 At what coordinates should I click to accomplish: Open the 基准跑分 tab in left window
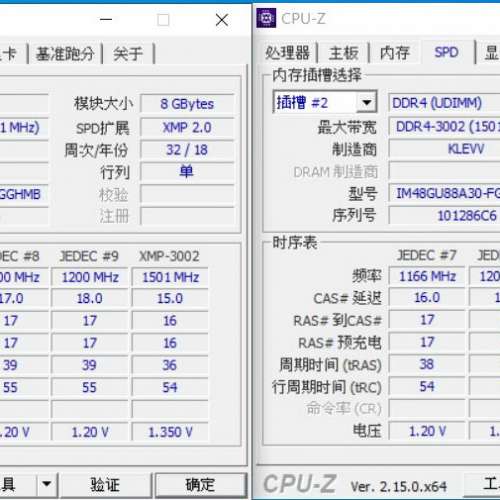(65, 53)
